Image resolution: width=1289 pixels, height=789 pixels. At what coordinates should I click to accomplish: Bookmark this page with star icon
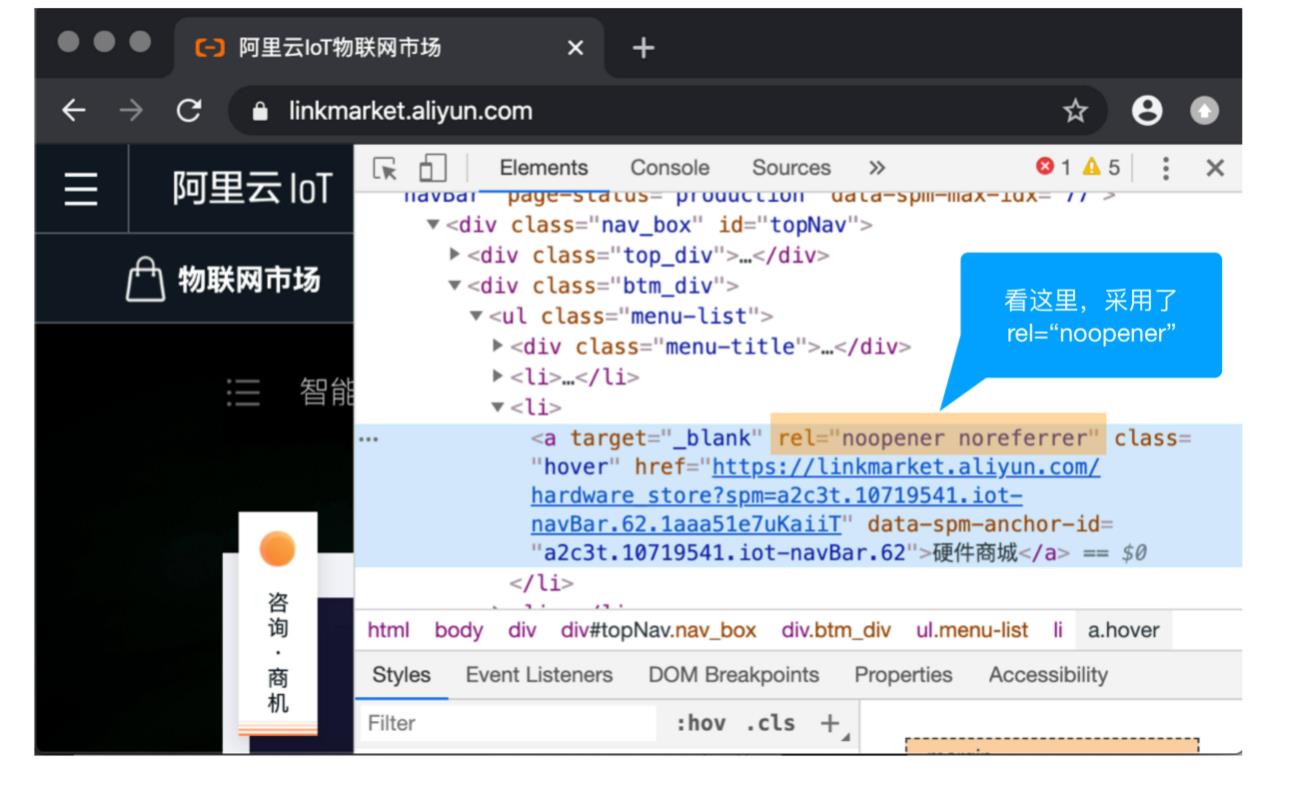pyautogui.click(x=1075, y=111)
